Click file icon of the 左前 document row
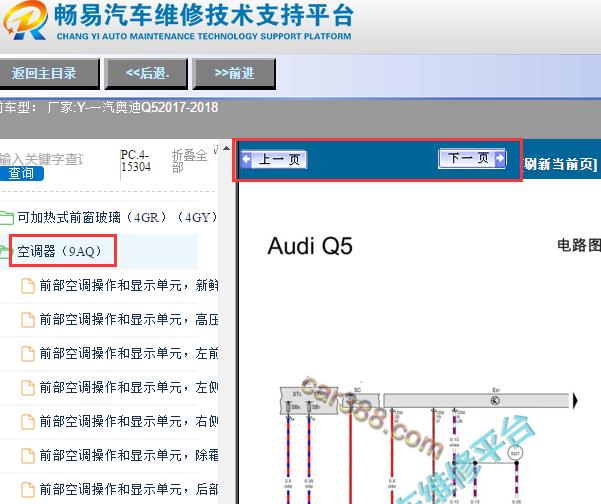601x504 pixels. [28, 354]
